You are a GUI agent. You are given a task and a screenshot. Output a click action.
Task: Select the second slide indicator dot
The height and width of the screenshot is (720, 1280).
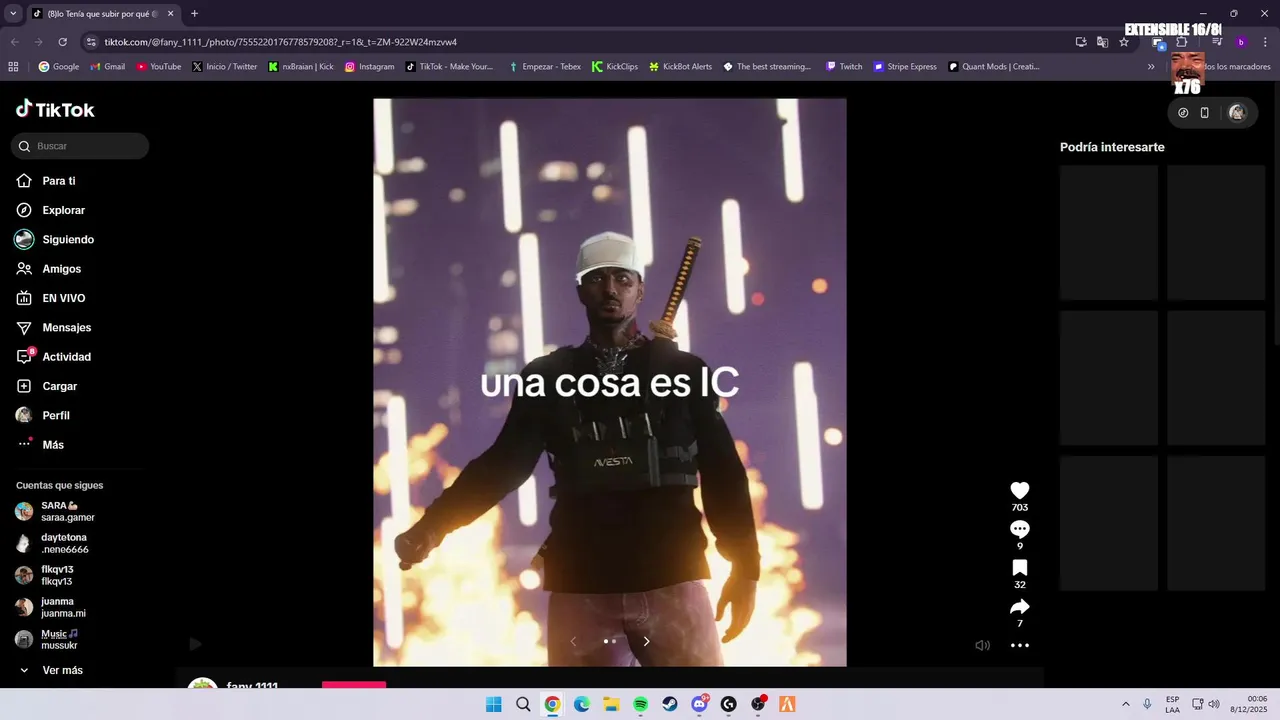[614, 641]
